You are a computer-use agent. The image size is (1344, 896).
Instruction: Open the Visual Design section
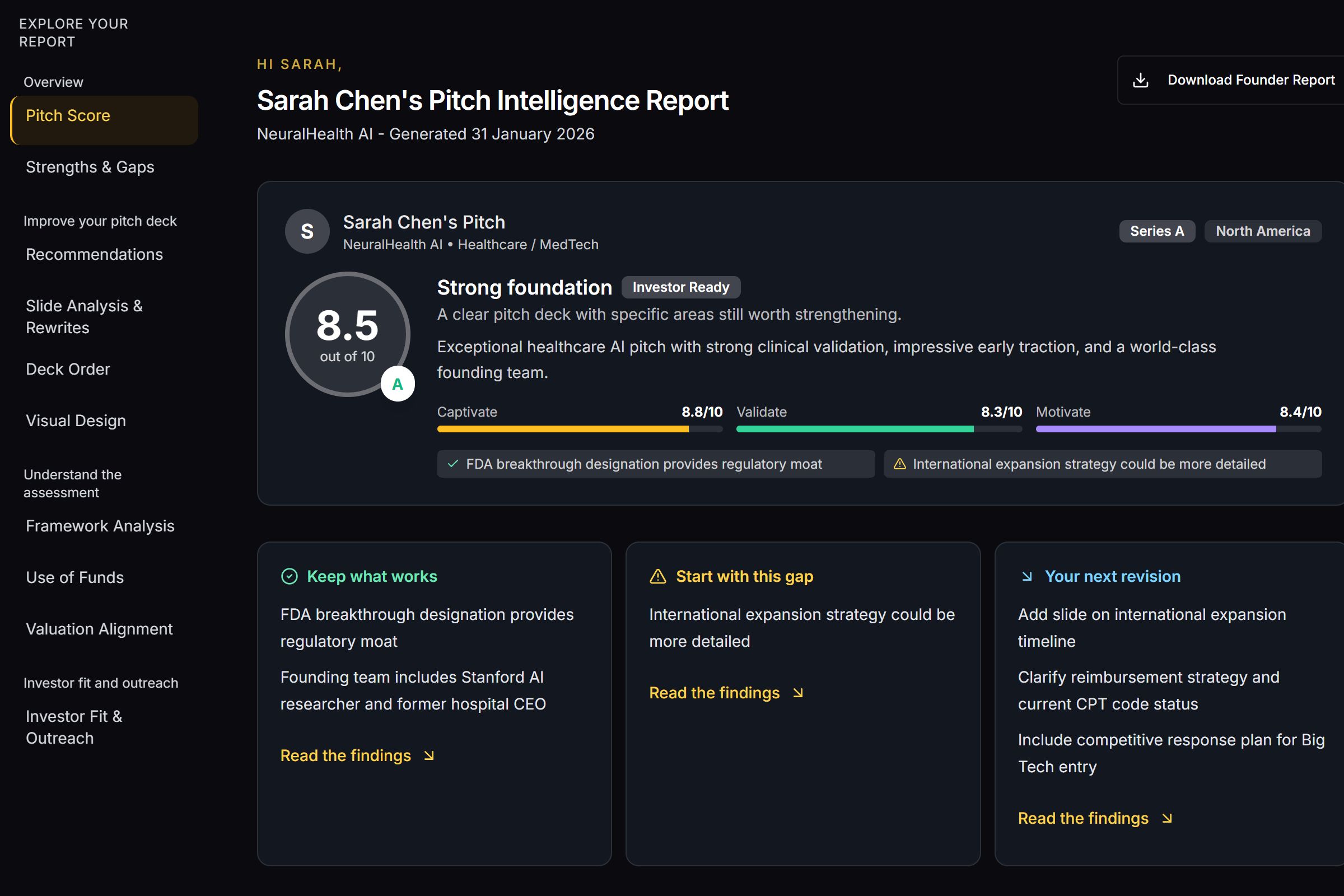click(76, 421)
